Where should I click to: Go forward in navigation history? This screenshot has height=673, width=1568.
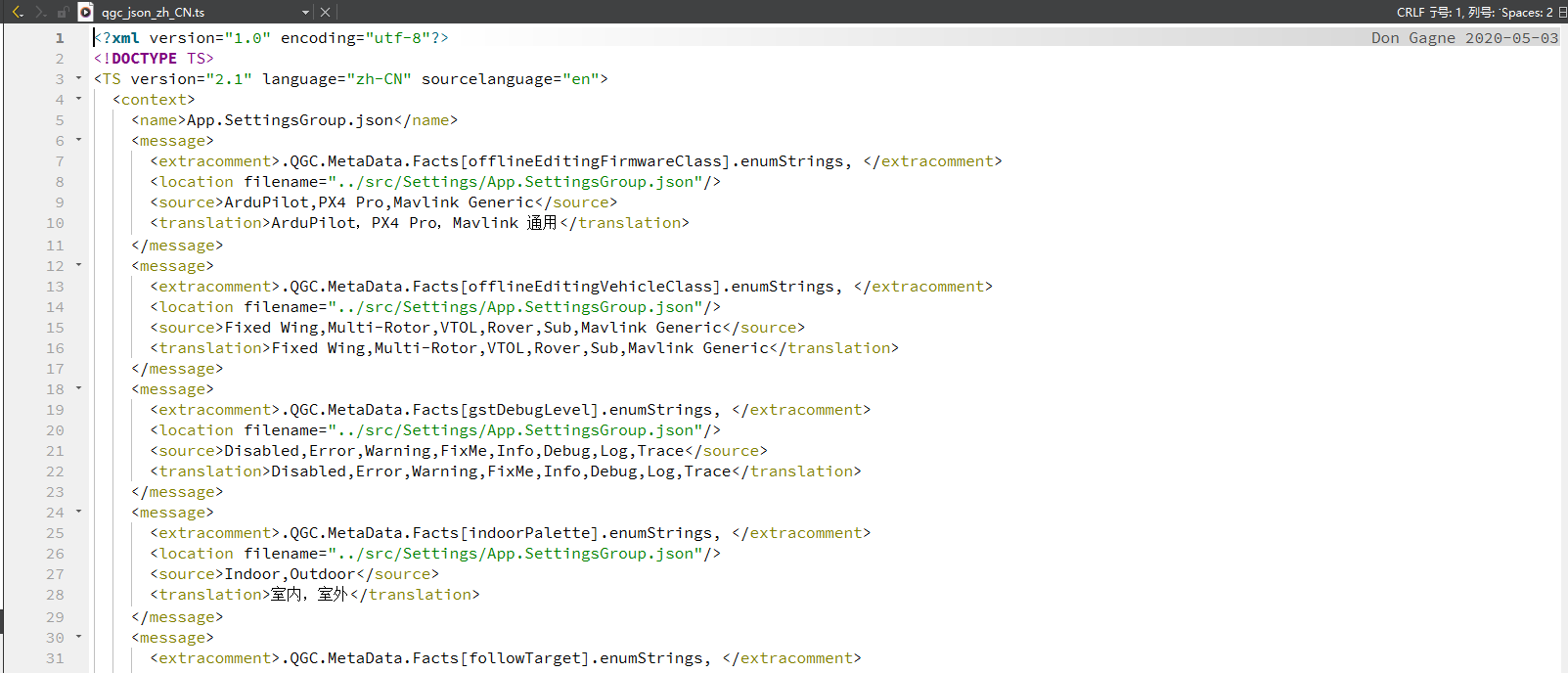click(x=40, y=12)
